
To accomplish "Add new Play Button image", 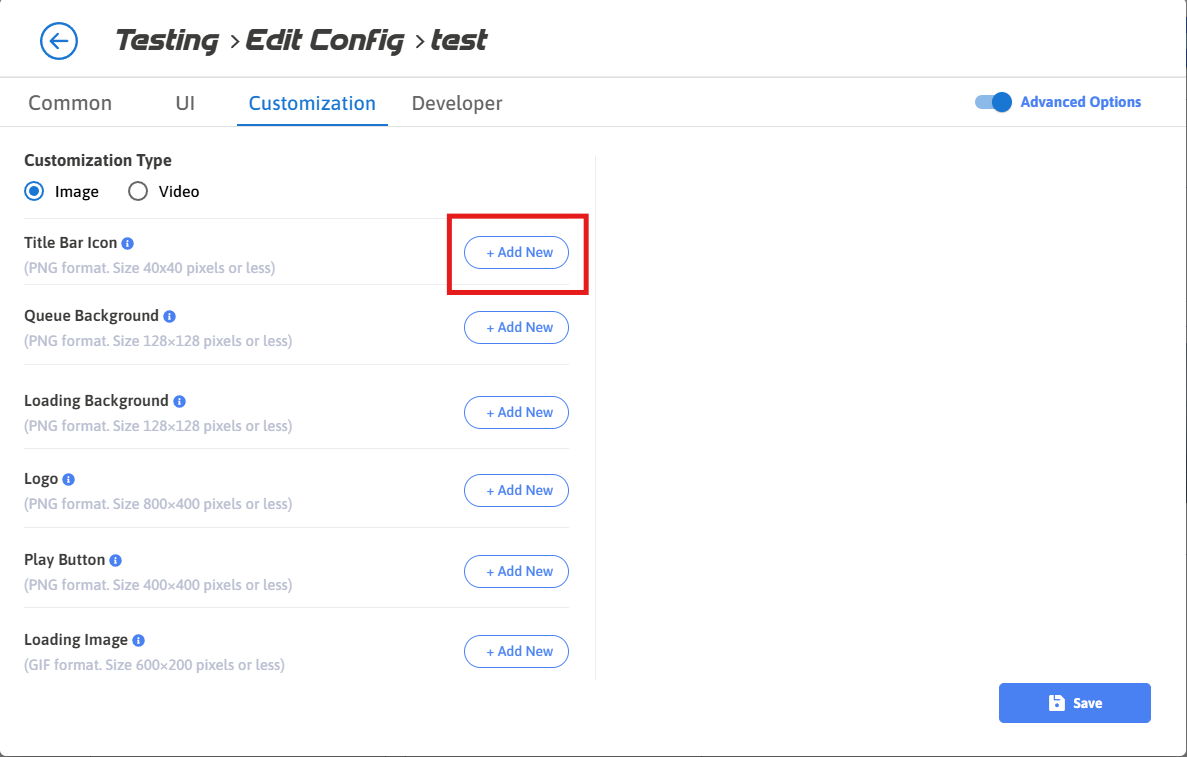I will click(516, 572).
